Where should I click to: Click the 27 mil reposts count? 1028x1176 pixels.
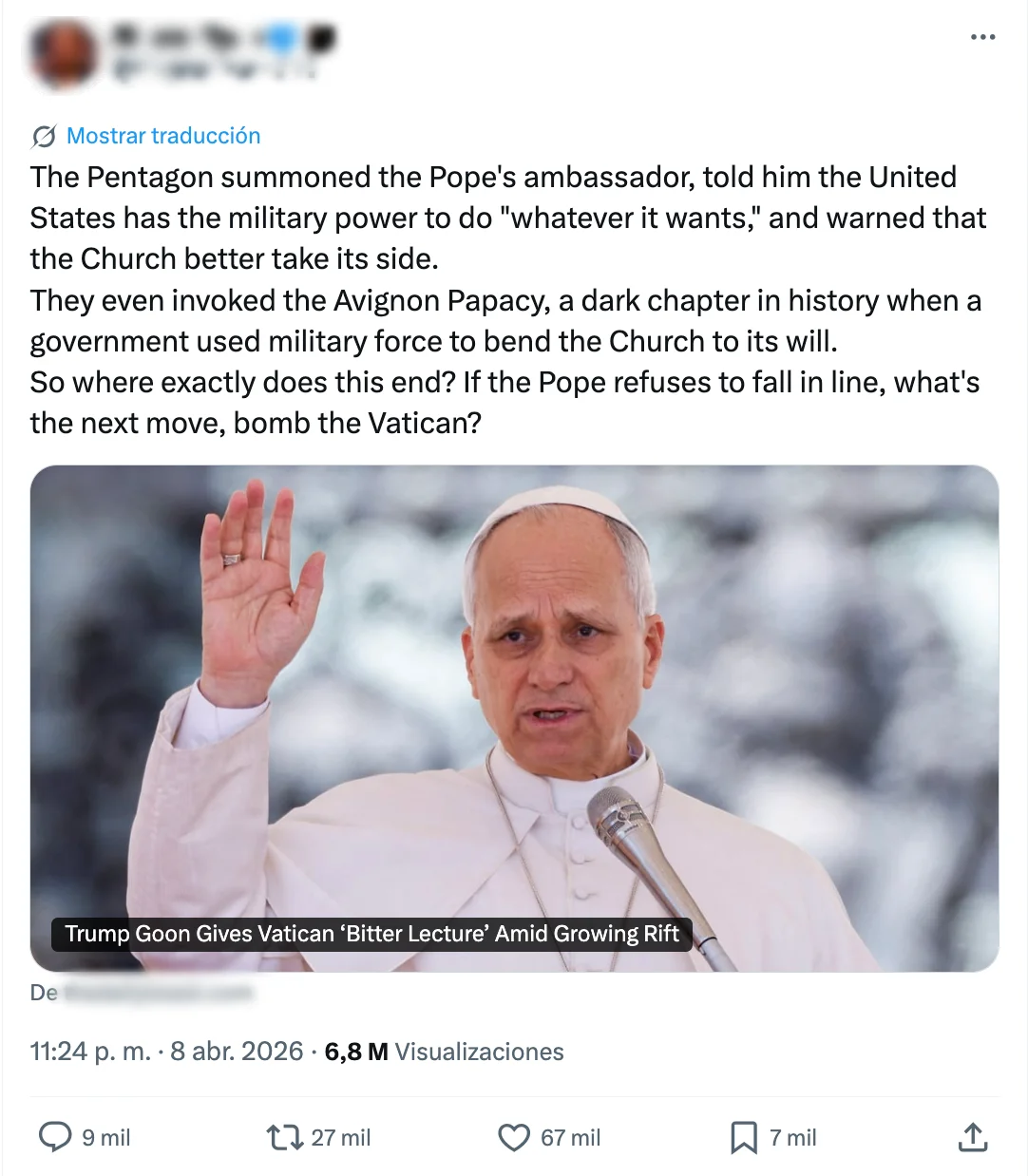pos(341,1138)
